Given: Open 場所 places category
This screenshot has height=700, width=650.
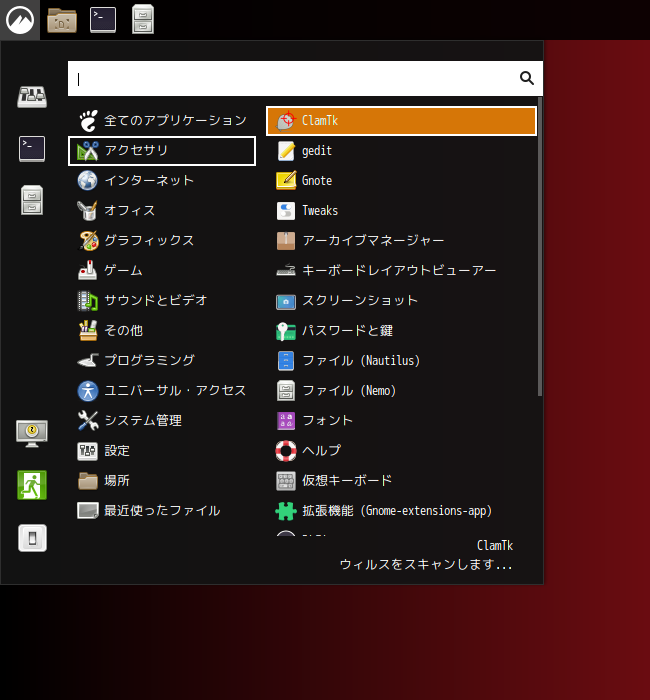Looking at the screenshot, I should coord(162,481).
